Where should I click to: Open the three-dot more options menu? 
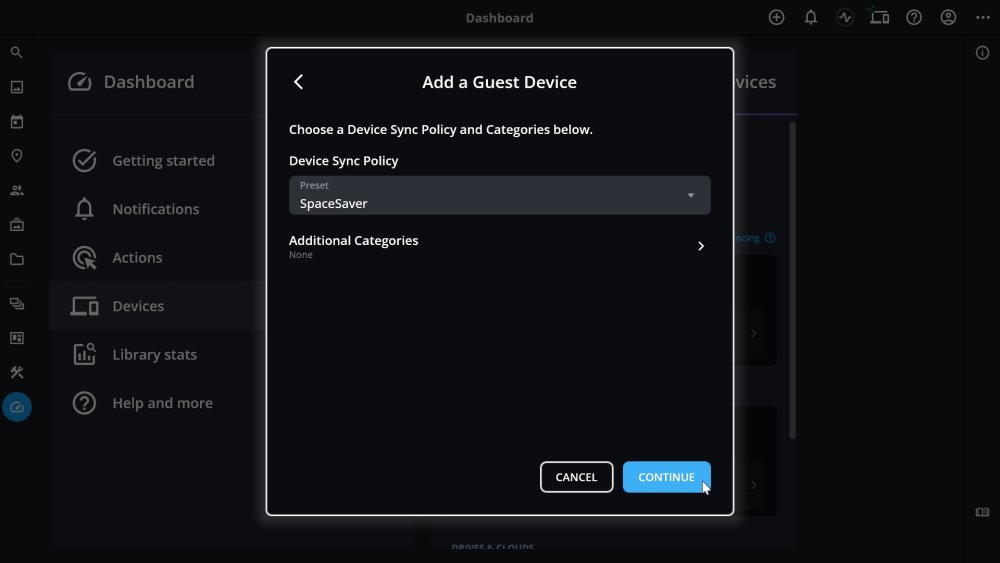(x=982, y=17)
